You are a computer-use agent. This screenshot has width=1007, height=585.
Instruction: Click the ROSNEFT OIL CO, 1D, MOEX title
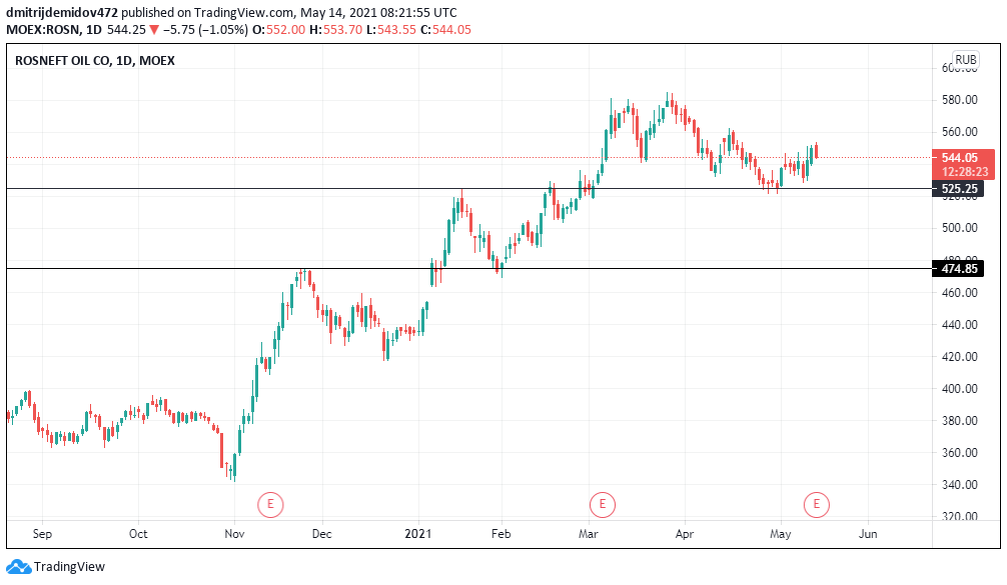coord(95,61)
